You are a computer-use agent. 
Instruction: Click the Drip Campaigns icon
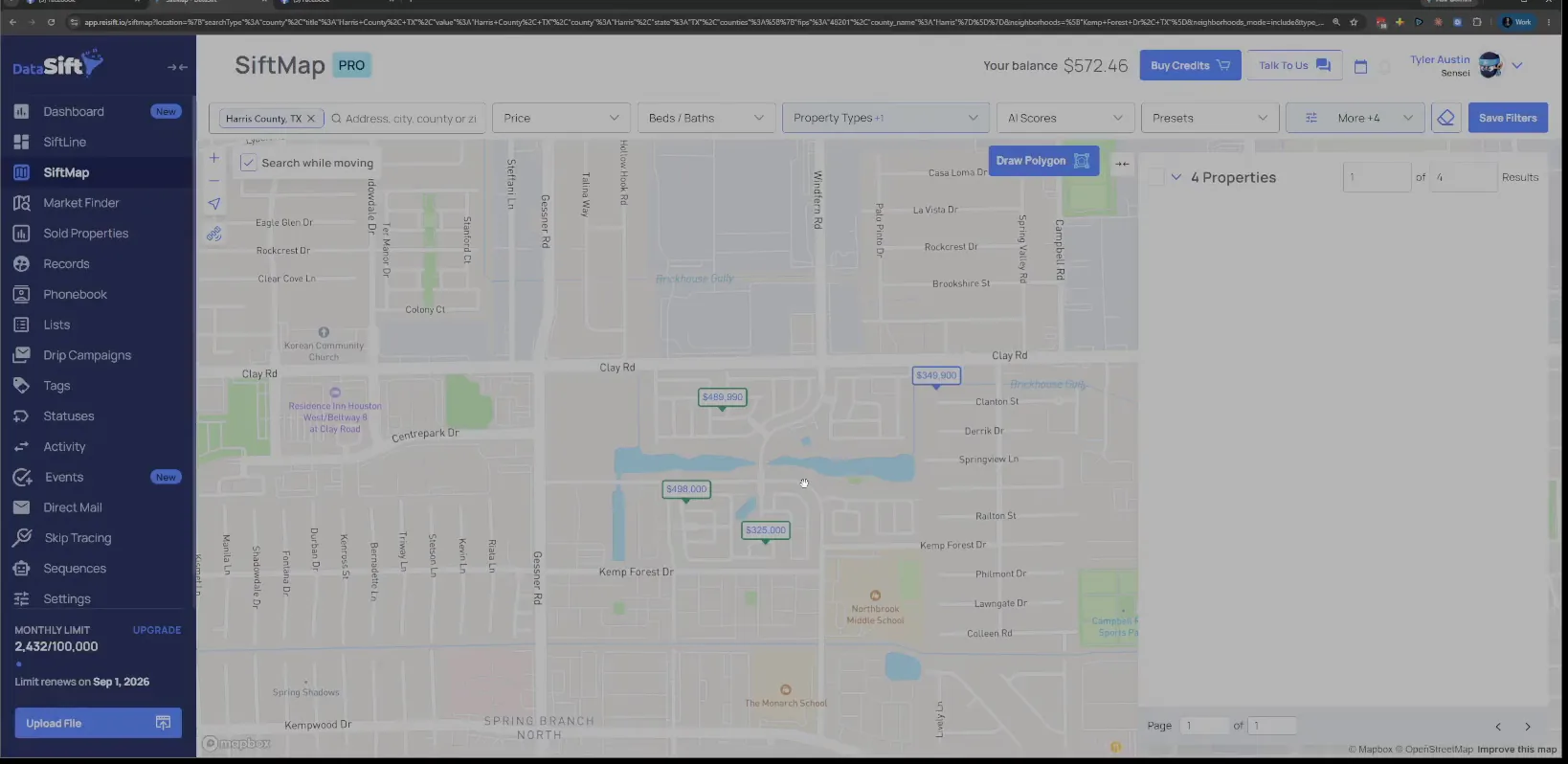[21, 355]
